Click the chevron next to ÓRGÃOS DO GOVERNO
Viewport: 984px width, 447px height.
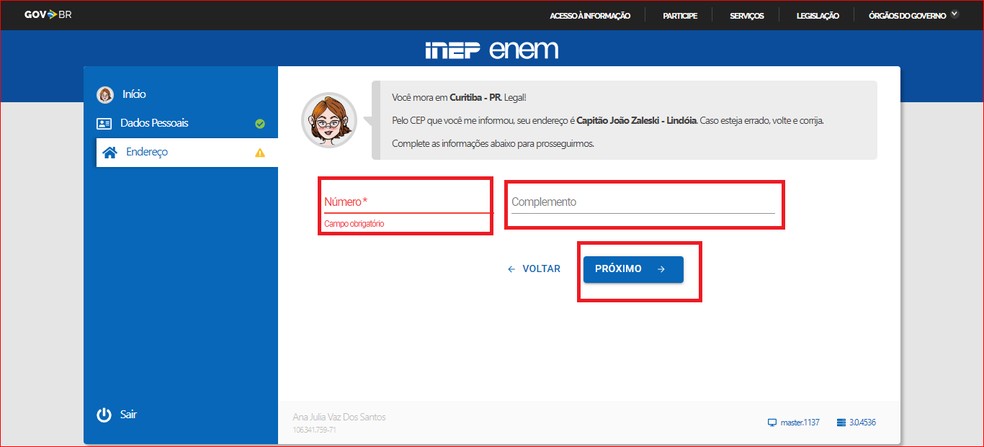click(955, 14)
